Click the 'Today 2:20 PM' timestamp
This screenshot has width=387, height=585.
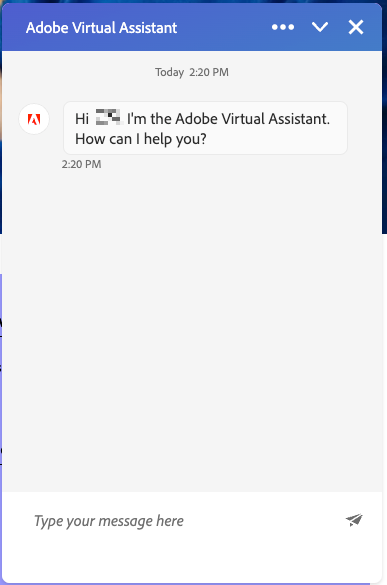coord(192,72)
